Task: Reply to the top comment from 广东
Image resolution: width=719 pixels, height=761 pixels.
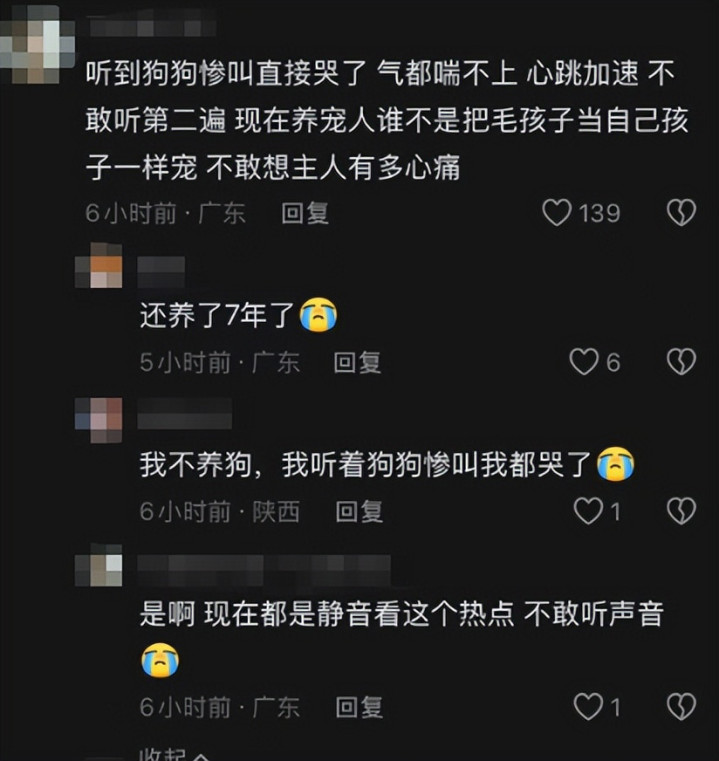Action: [305, 214]
